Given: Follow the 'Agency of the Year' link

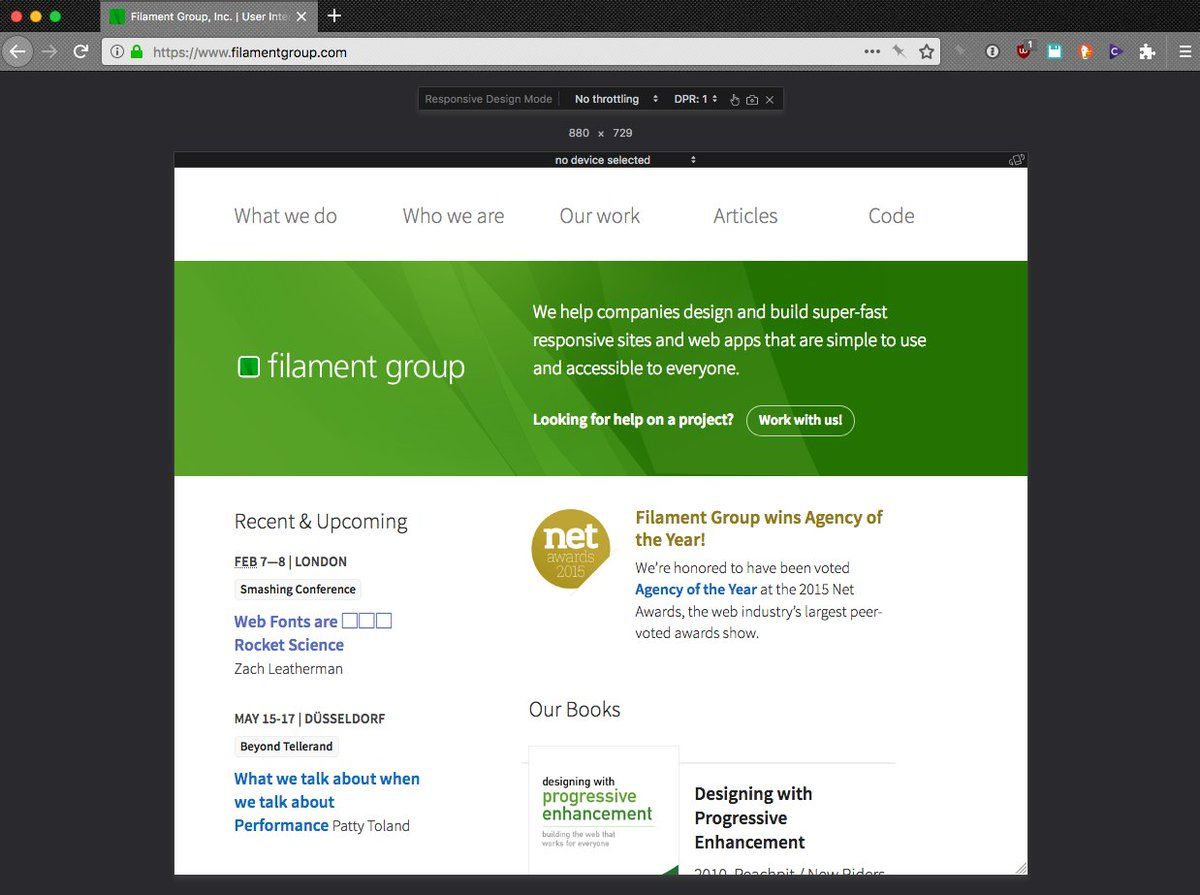Looking at the screenshot, I should coord(696,589).
